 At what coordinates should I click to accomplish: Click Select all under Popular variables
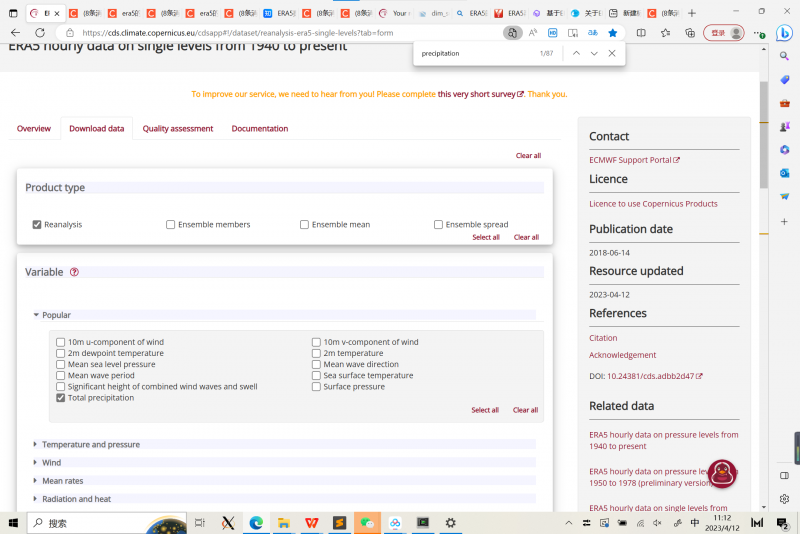[485, 410]
